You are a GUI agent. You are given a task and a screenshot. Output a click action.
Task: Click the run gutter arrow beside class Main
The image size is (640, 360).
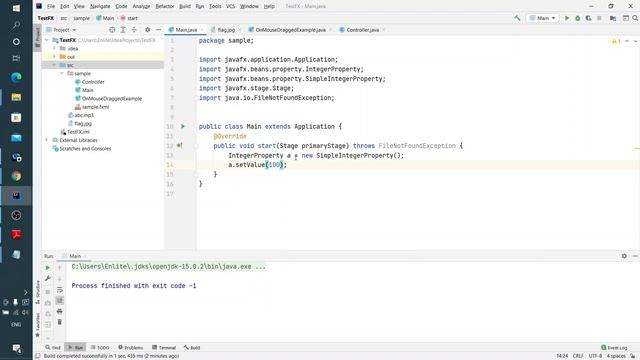183,127
